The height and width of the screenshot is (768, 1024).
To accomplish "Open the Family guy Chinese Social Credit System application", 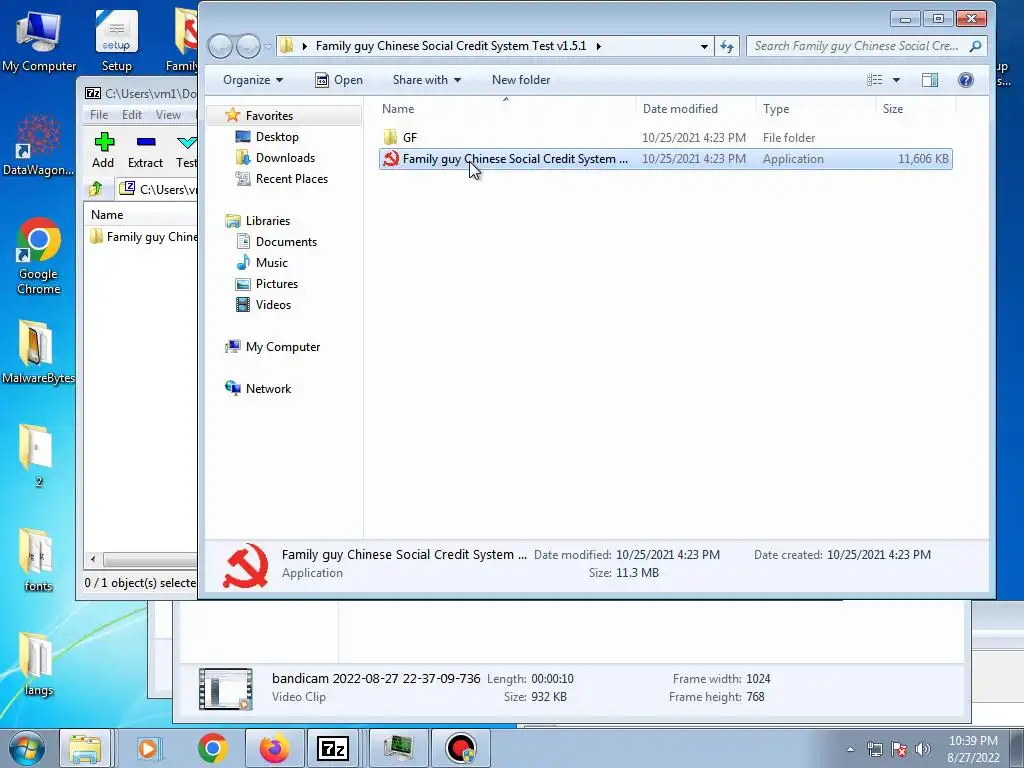I will click(x=665, y=159).
